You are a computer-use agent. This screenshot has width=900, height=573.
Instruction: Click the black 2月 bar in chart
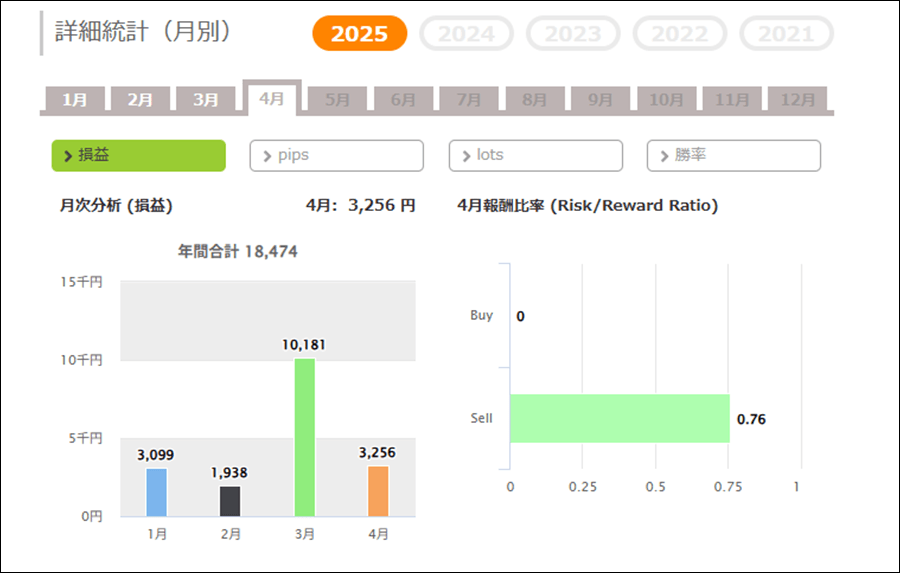tap(230, 501)
